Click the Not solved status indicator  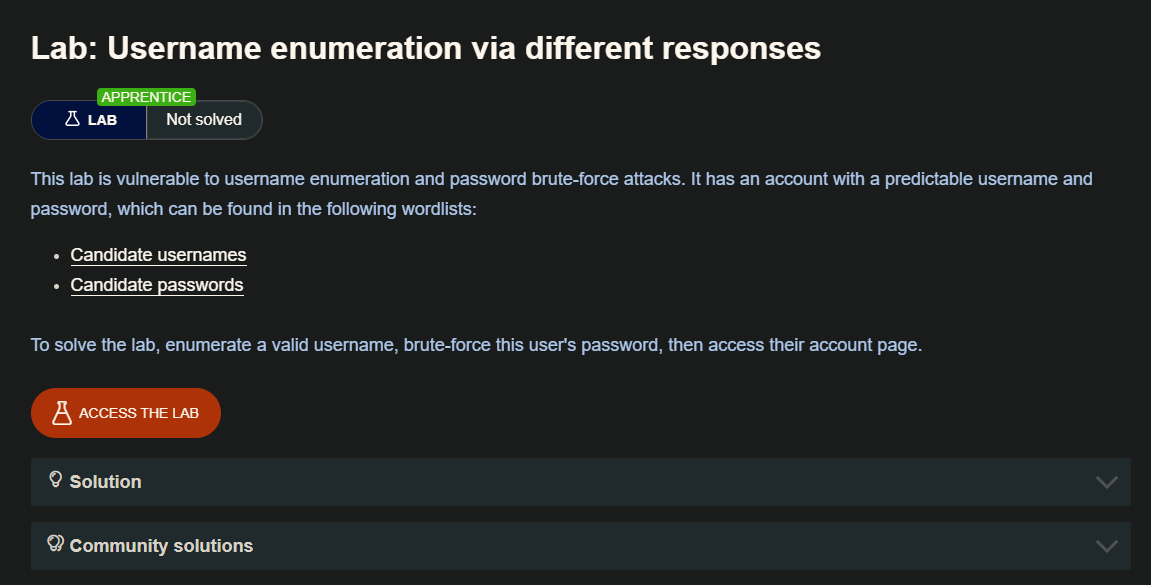[204, 120]
